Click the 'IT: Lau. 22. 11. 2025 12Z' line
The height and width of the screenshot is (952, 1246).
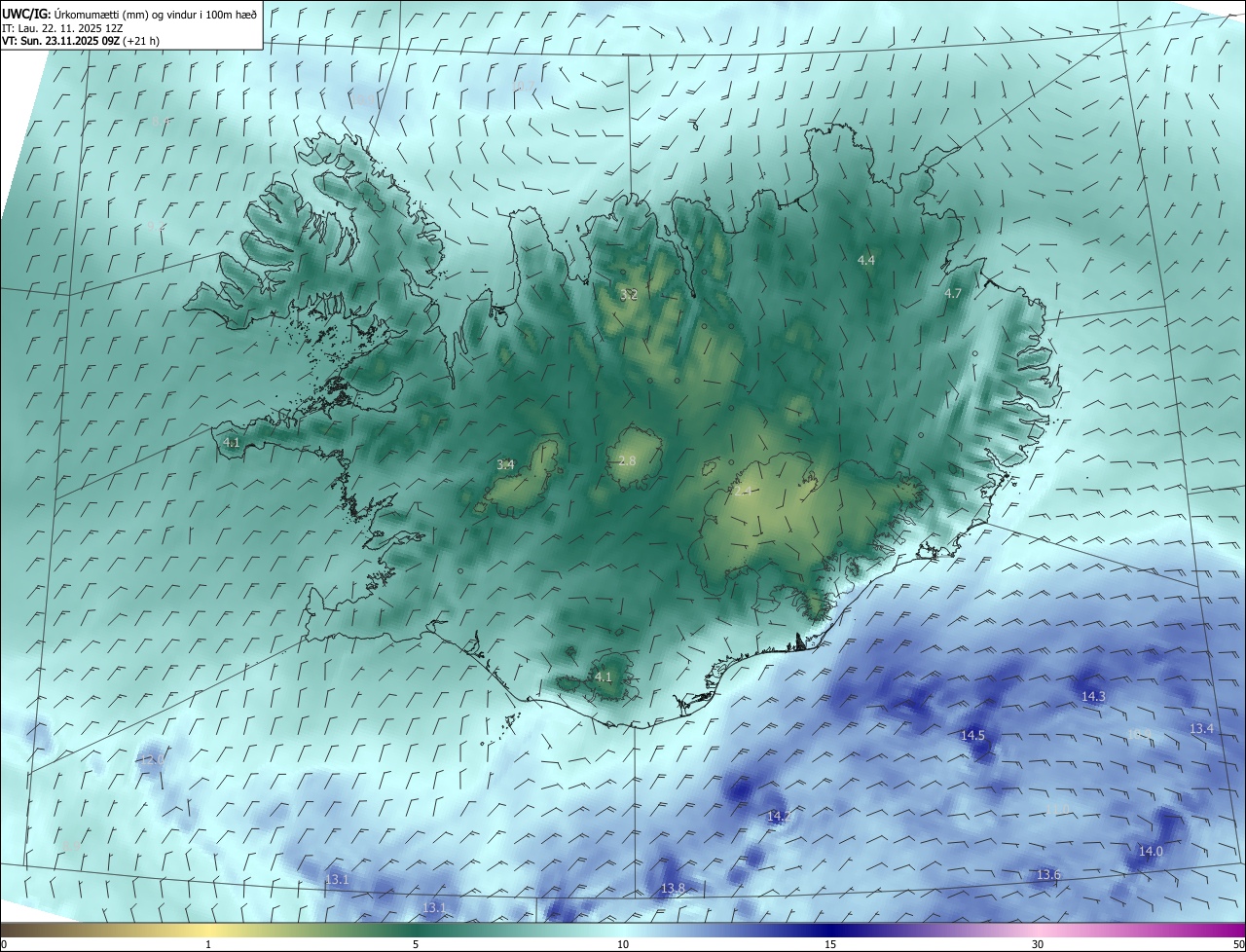coord(62,28)
